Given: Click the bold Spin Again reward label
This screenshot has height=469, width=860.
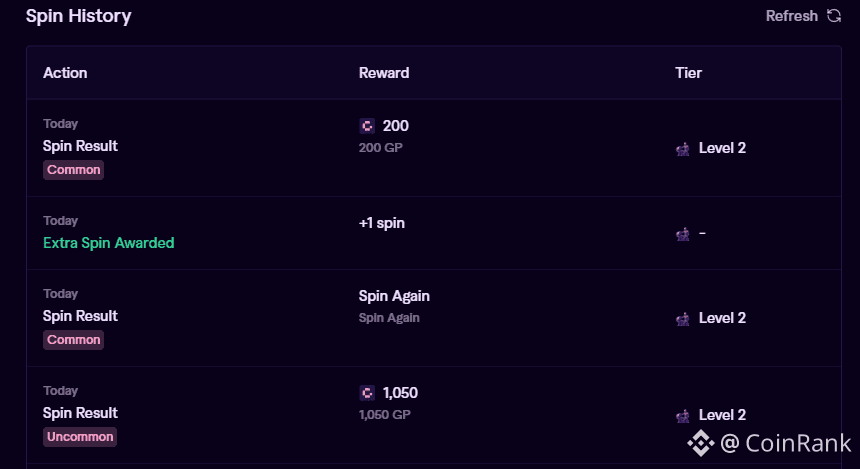Looking at the screenshot, I should [394, 296].
